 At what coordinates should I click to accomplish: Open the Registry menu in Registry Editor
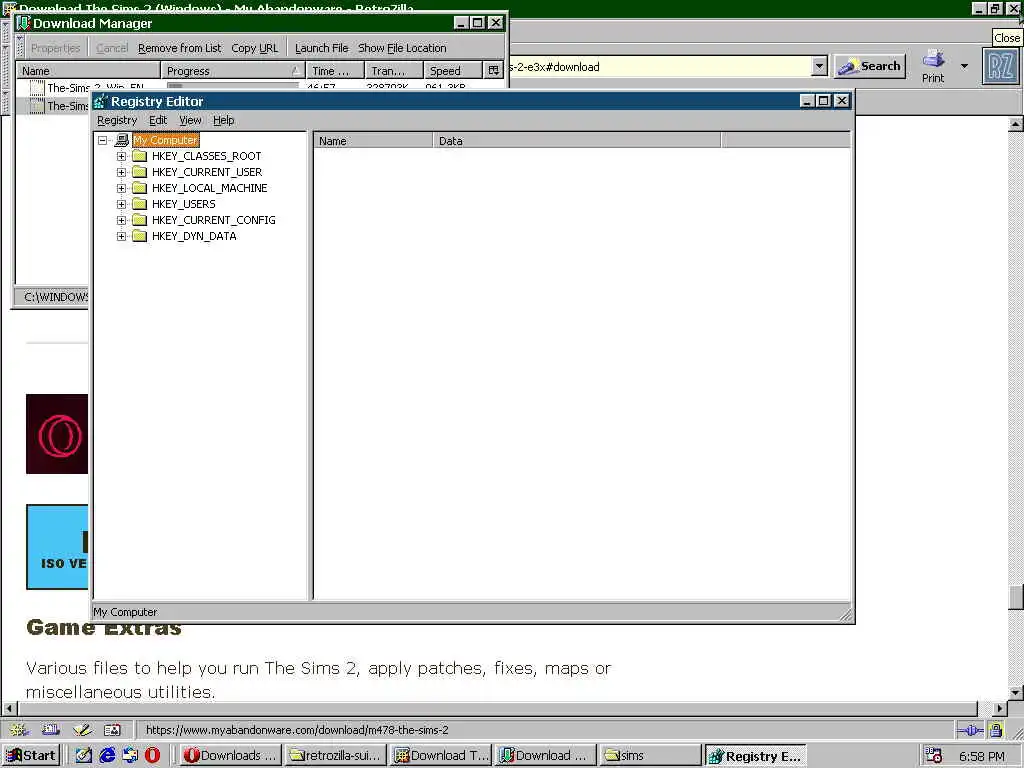(117, 120)
